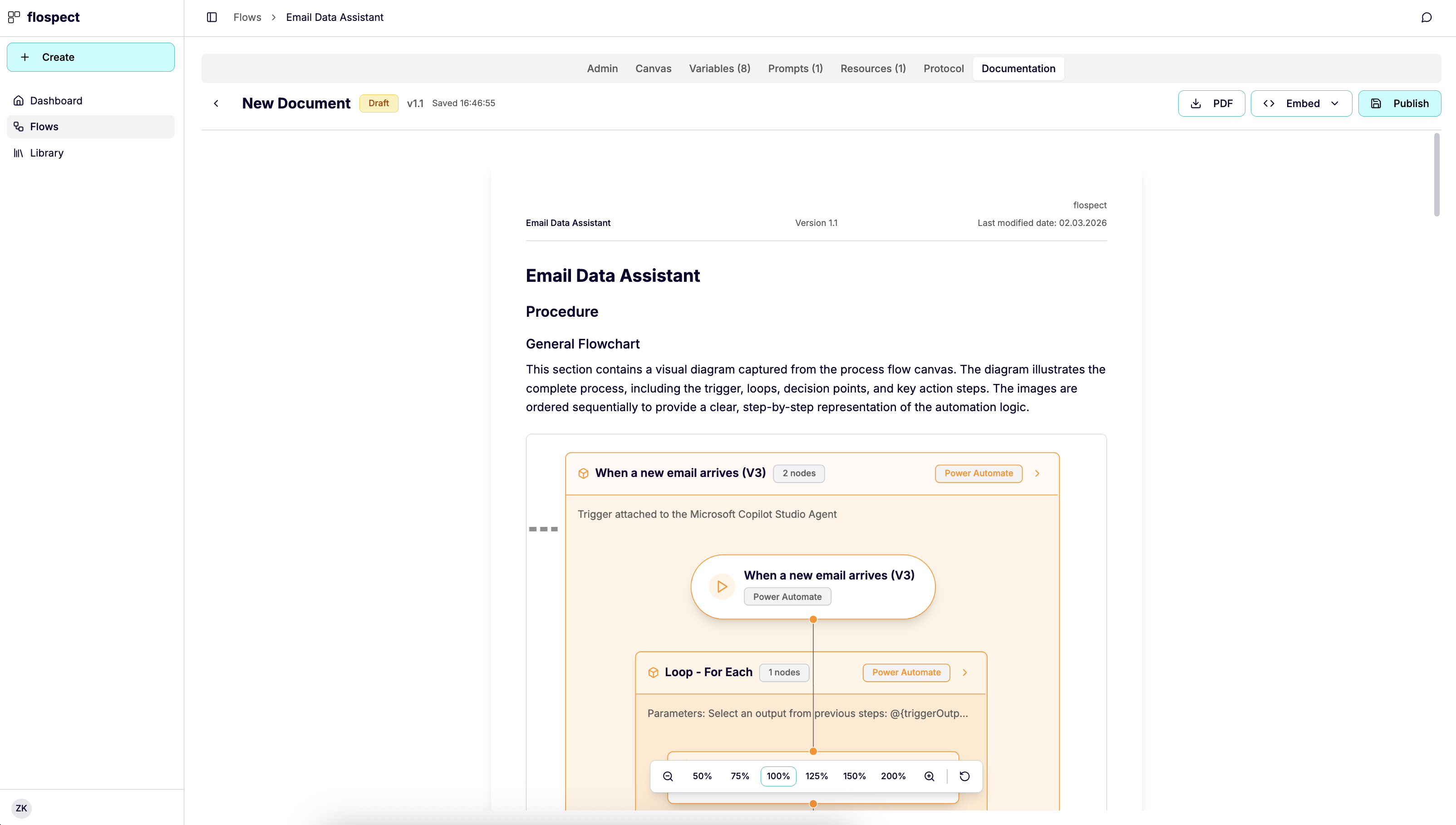Open the feedback chat bubble icon
This screenshot has height=825, width=1456.
pyautogui.click(x=1426, y=17)
